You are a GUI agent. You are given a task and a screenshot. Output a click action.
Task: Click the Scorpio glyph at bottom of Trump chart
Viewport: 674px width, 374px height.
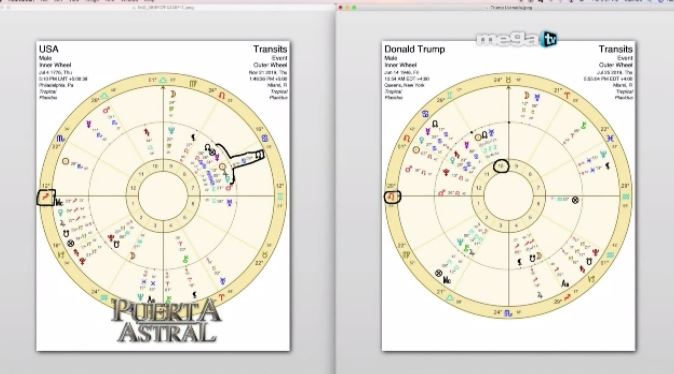coord(508,313)
